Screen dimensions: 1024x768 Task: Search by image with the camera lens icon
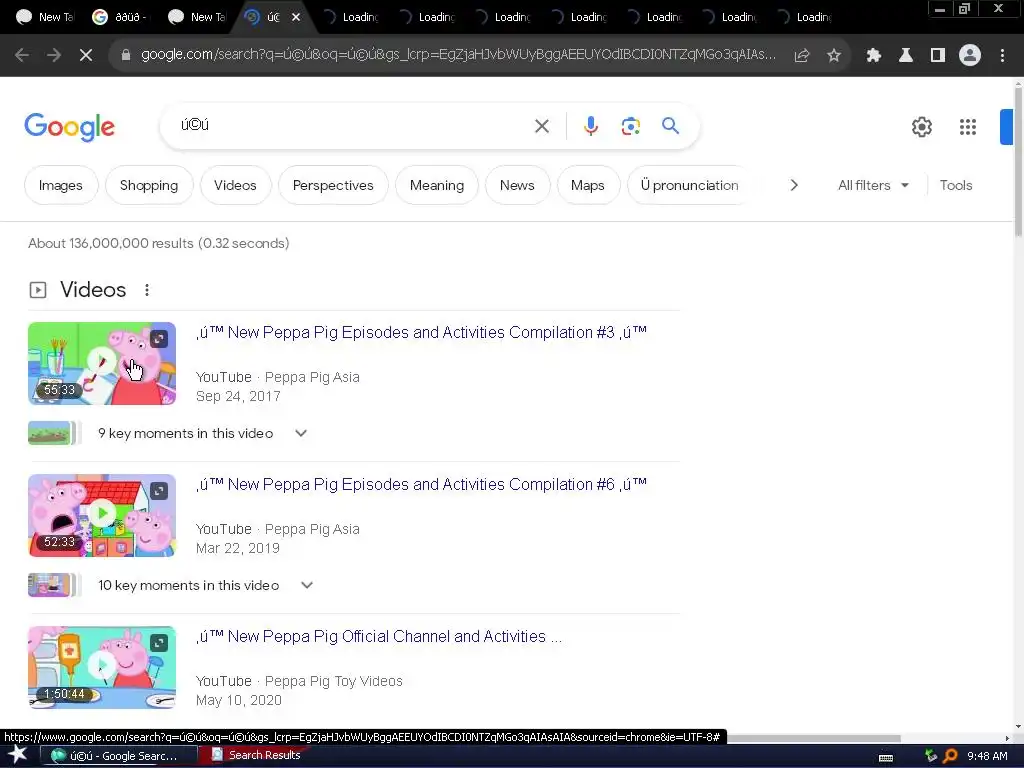[631, 126]
